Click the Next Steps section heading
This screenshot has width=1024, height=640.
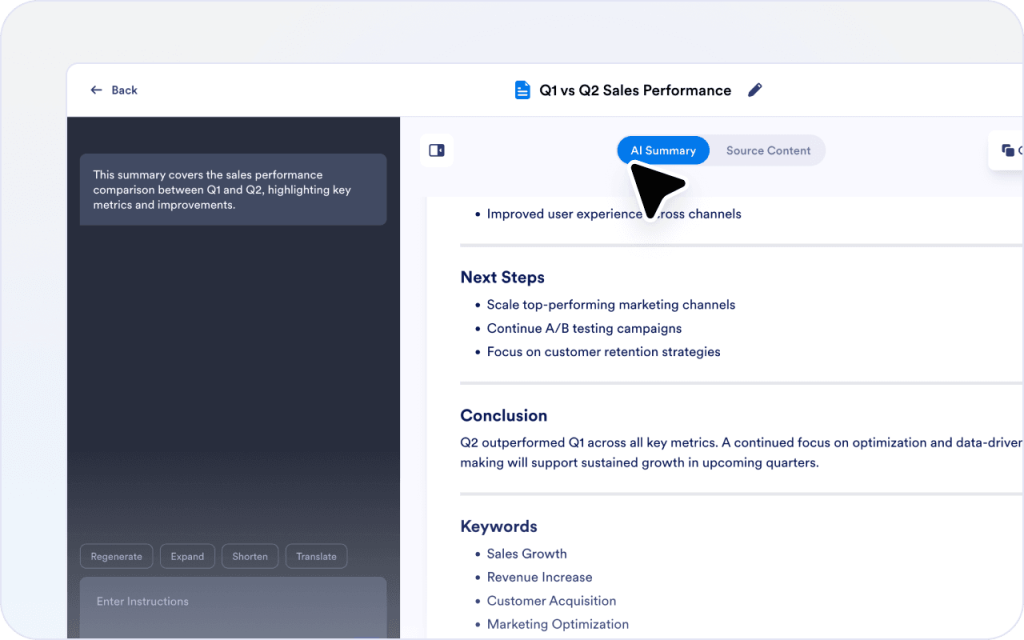[x=501, y=277]
